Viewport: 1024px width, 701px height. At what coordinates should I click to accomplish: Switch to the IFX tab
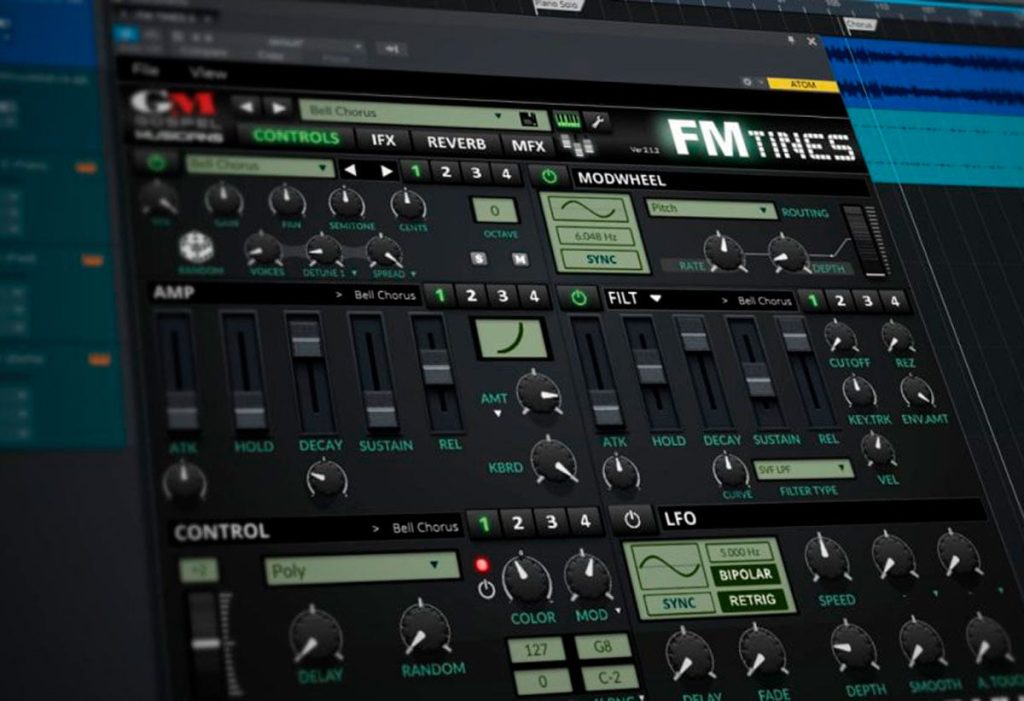[x=383, y=140]
